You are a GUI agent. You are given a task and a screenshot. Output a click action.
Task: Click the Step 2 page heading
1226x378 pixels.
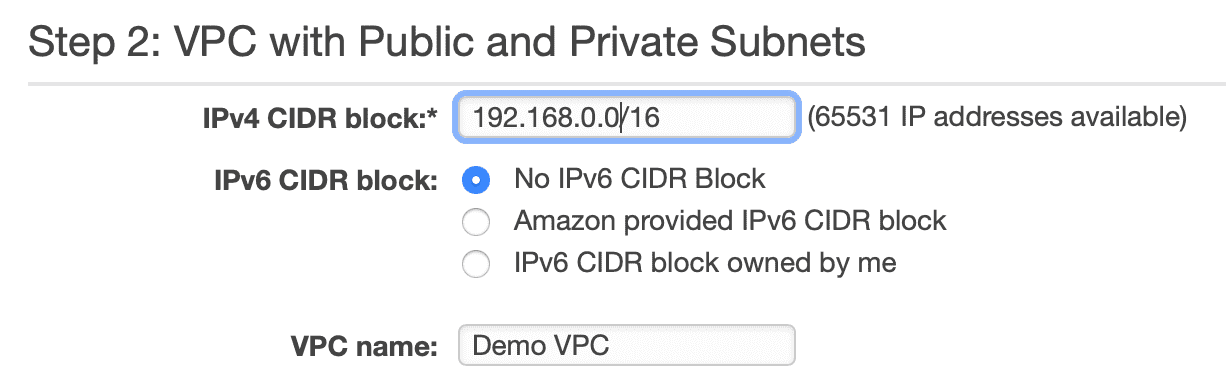click(x=447, y=42)
